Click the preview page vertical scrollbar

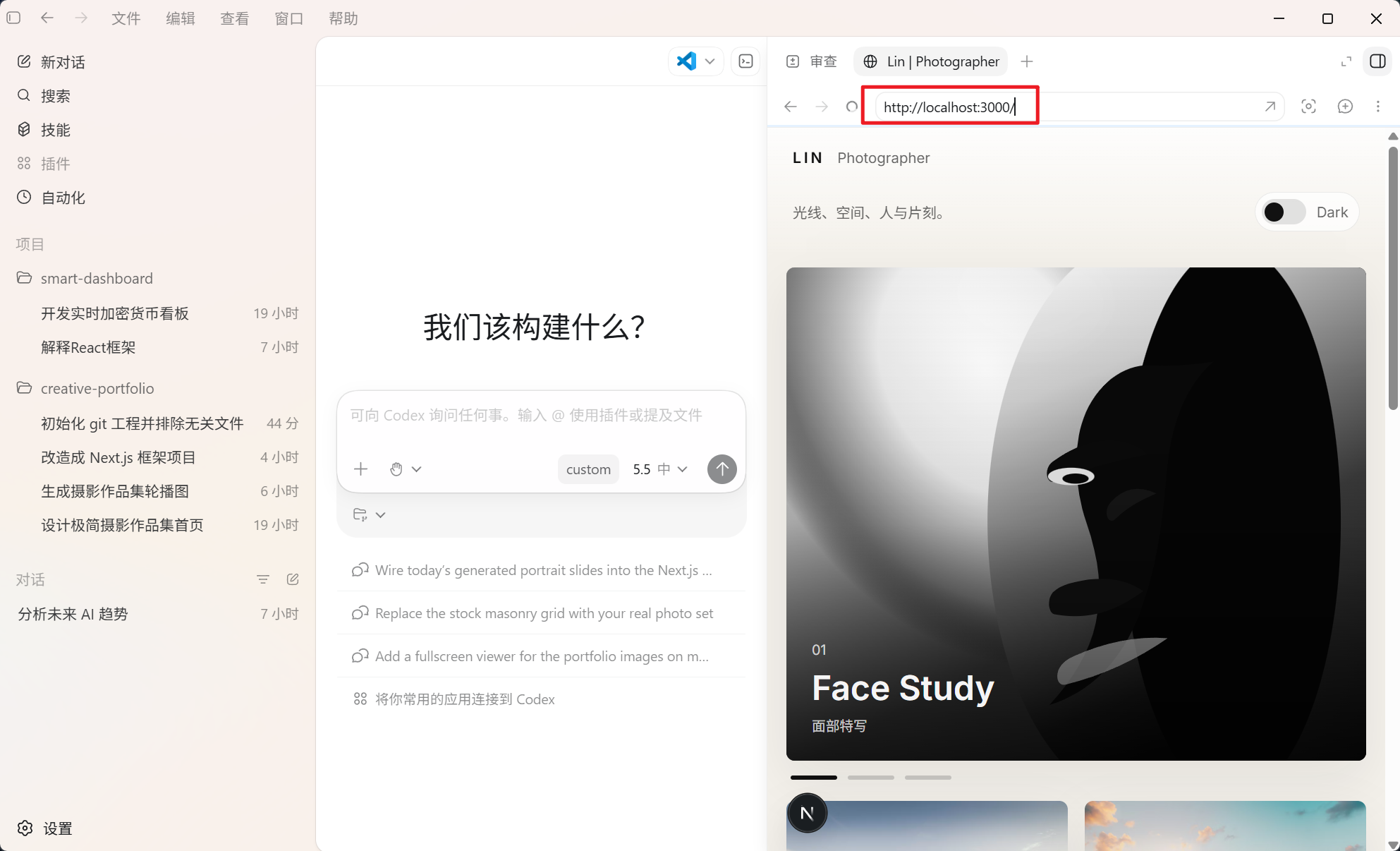pos(1393,278)
